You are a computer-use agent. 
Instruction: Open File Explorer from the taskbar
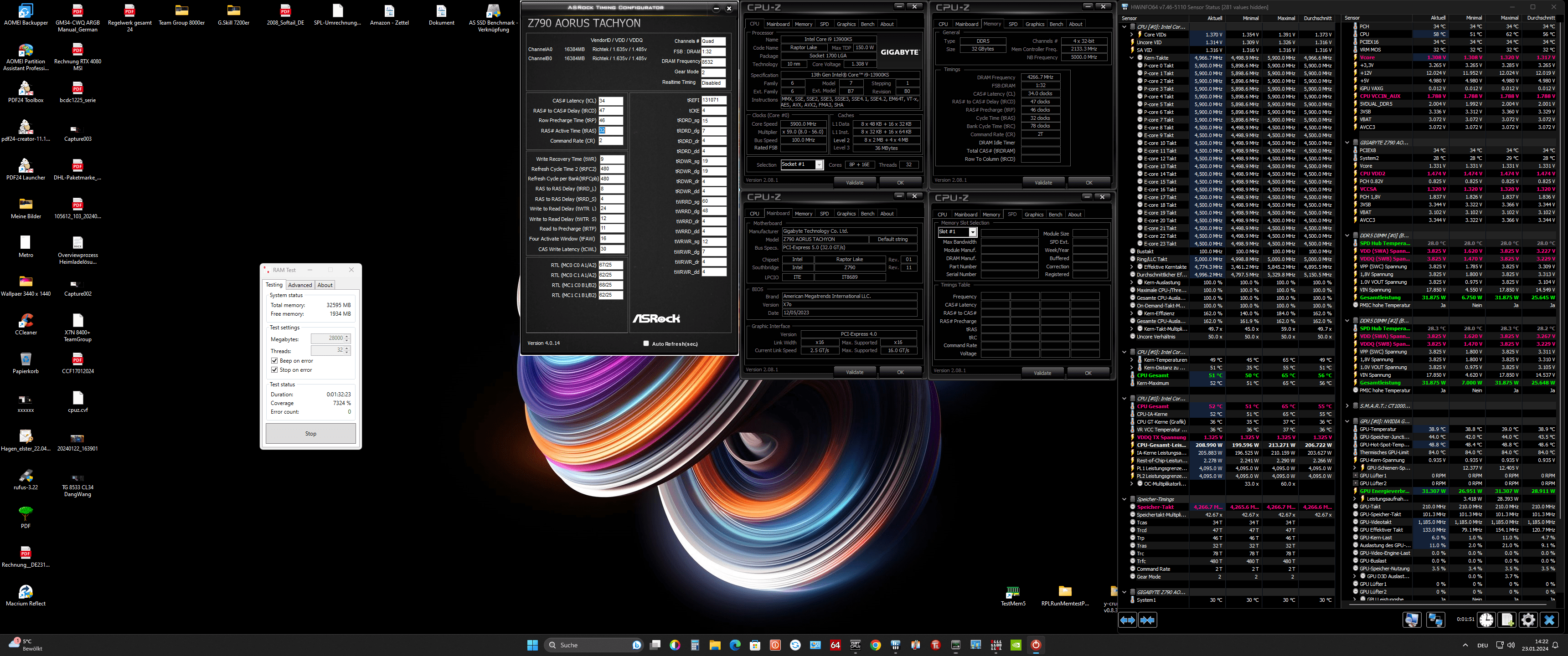715,645
